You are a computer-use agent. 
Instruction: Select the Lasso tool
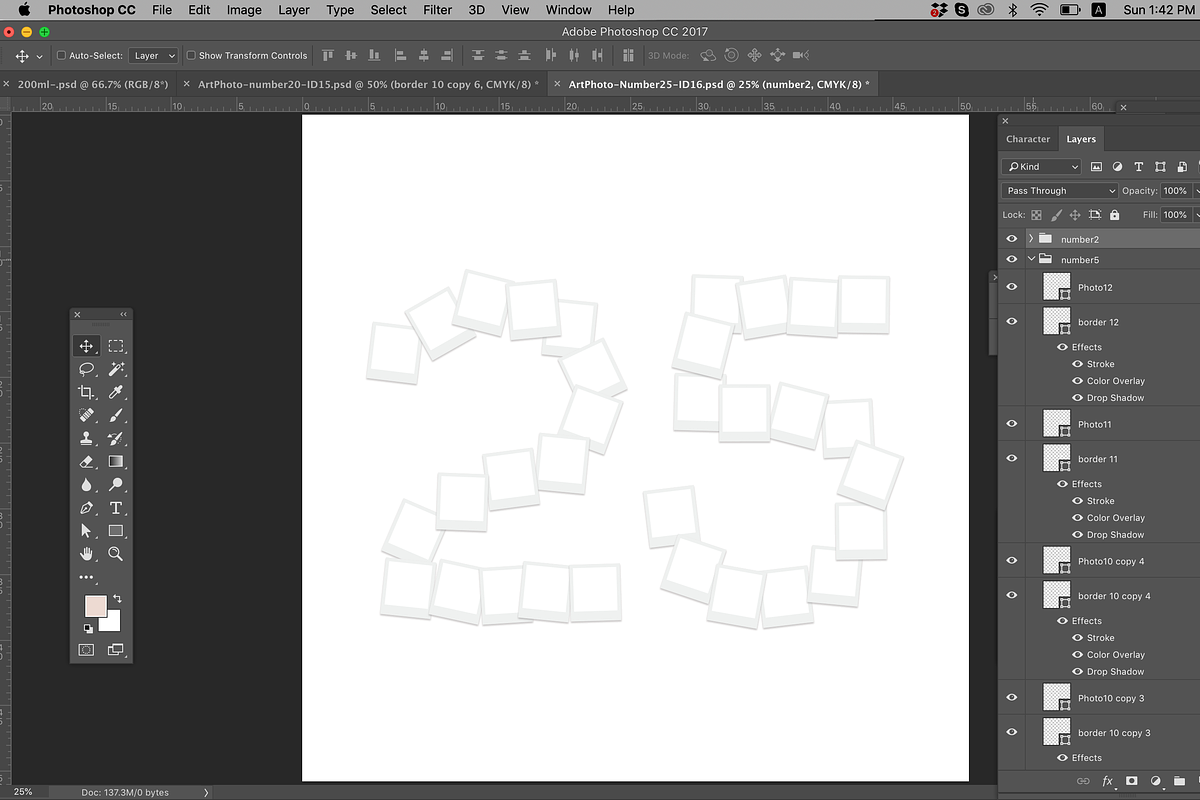coord(86,369)
